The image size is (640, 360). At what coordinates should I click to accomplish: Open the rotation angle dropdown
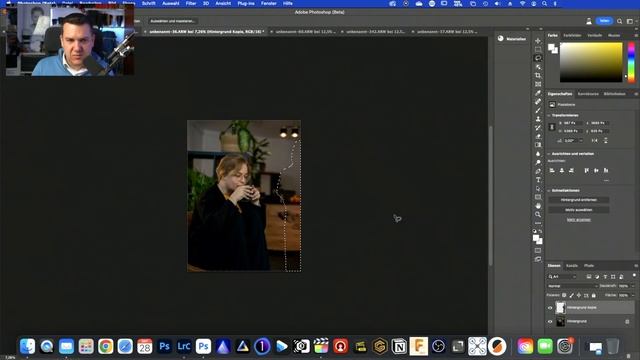(x=581, y=140)
